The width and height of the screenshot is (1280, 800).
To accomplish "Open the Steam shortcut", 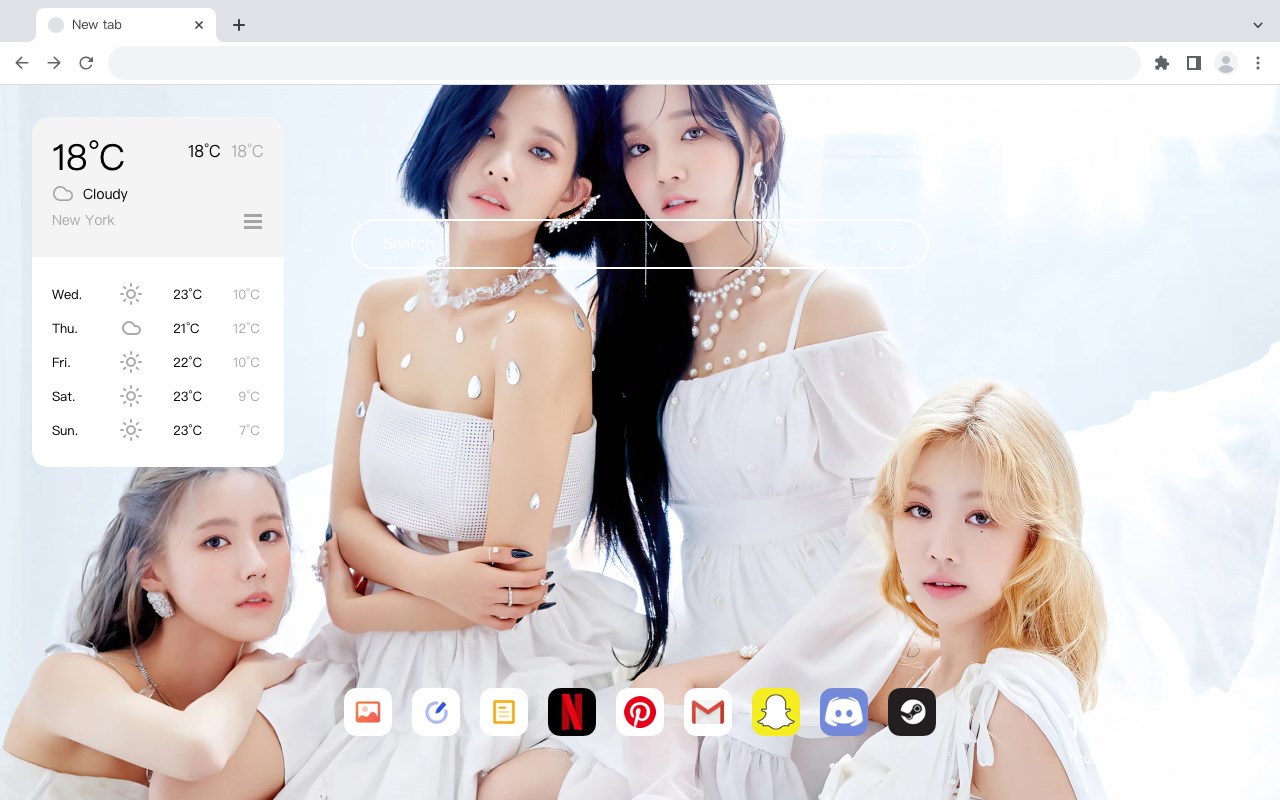I will tap(912, 712).
